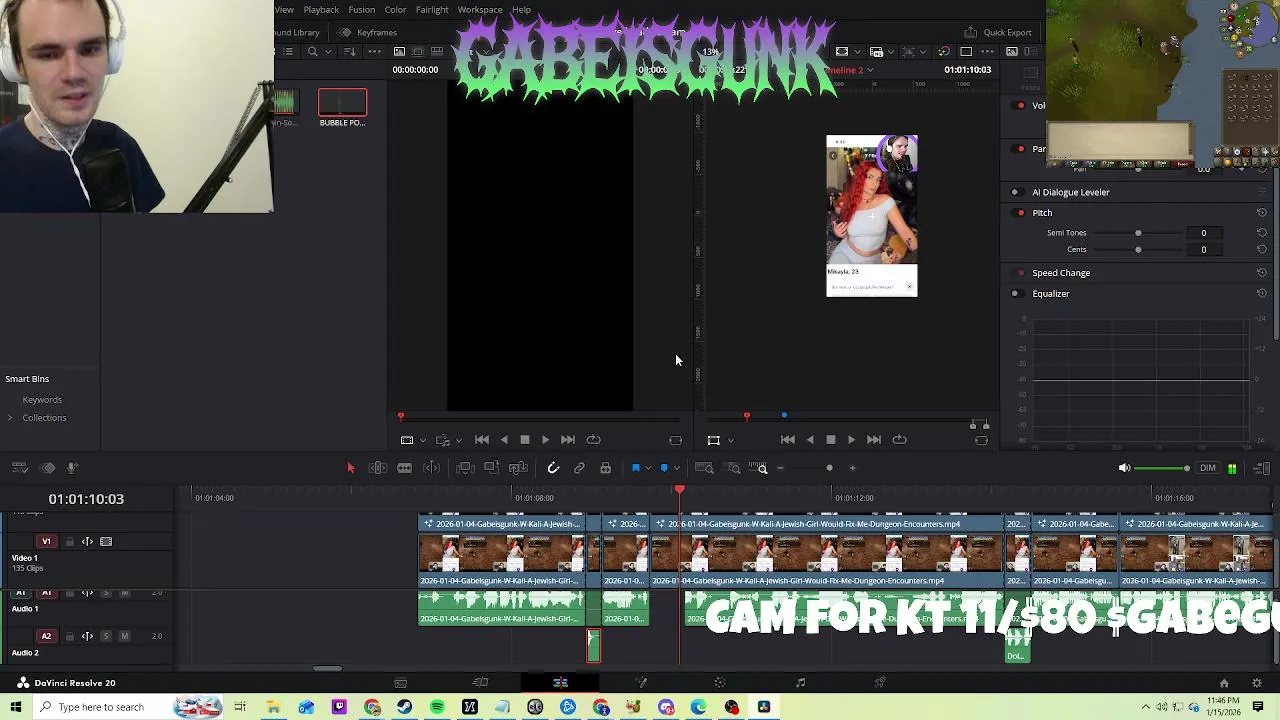The image size is (1280, 720).
Task: Select the Blade Edit Mode tool
Action: 431,468
